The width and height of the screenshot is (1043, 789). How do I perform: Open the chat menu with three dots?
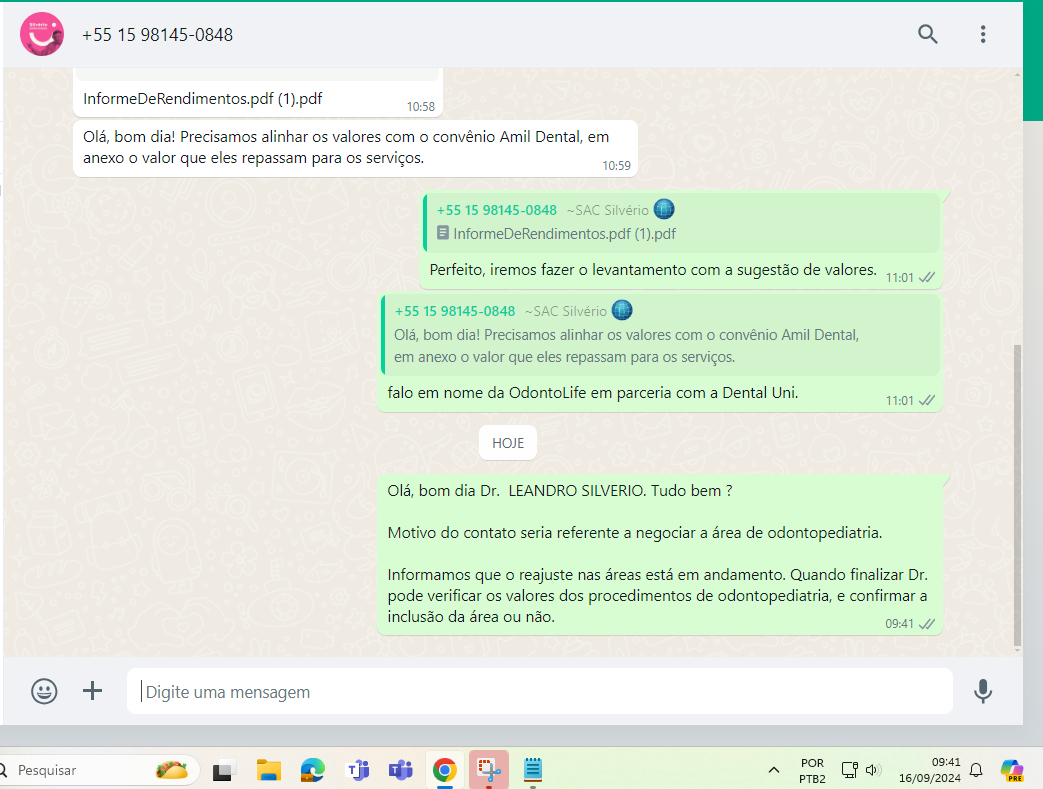click(x=982, y=34)
